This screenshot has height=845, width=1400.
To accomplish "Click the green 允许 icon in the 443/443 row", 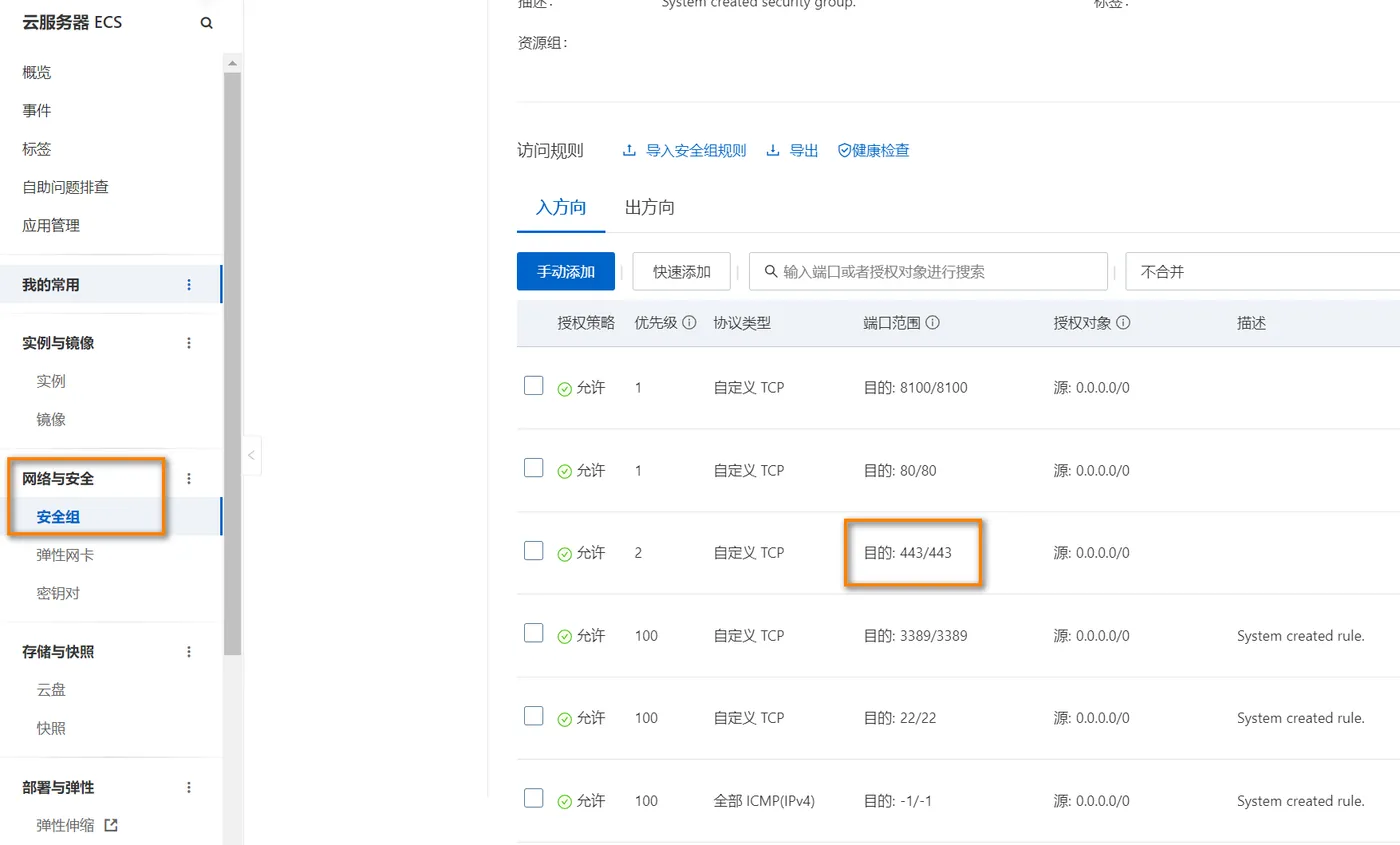I will [565, 553].
